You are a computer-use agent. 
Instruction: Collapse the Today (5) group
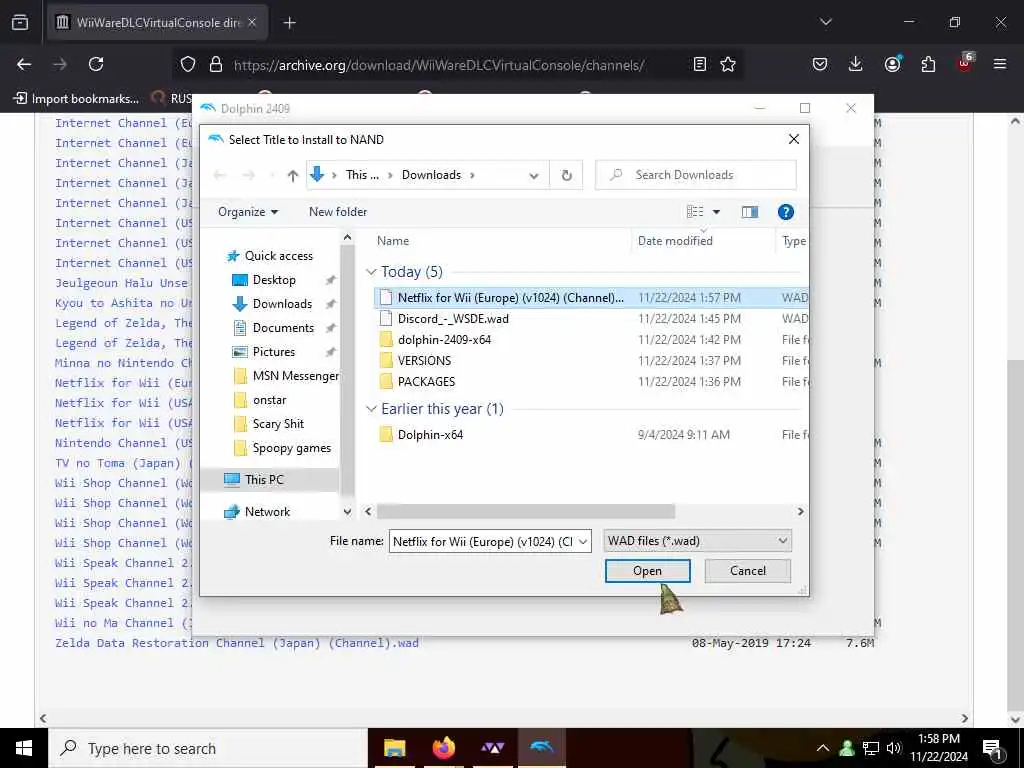pos(372,272)
